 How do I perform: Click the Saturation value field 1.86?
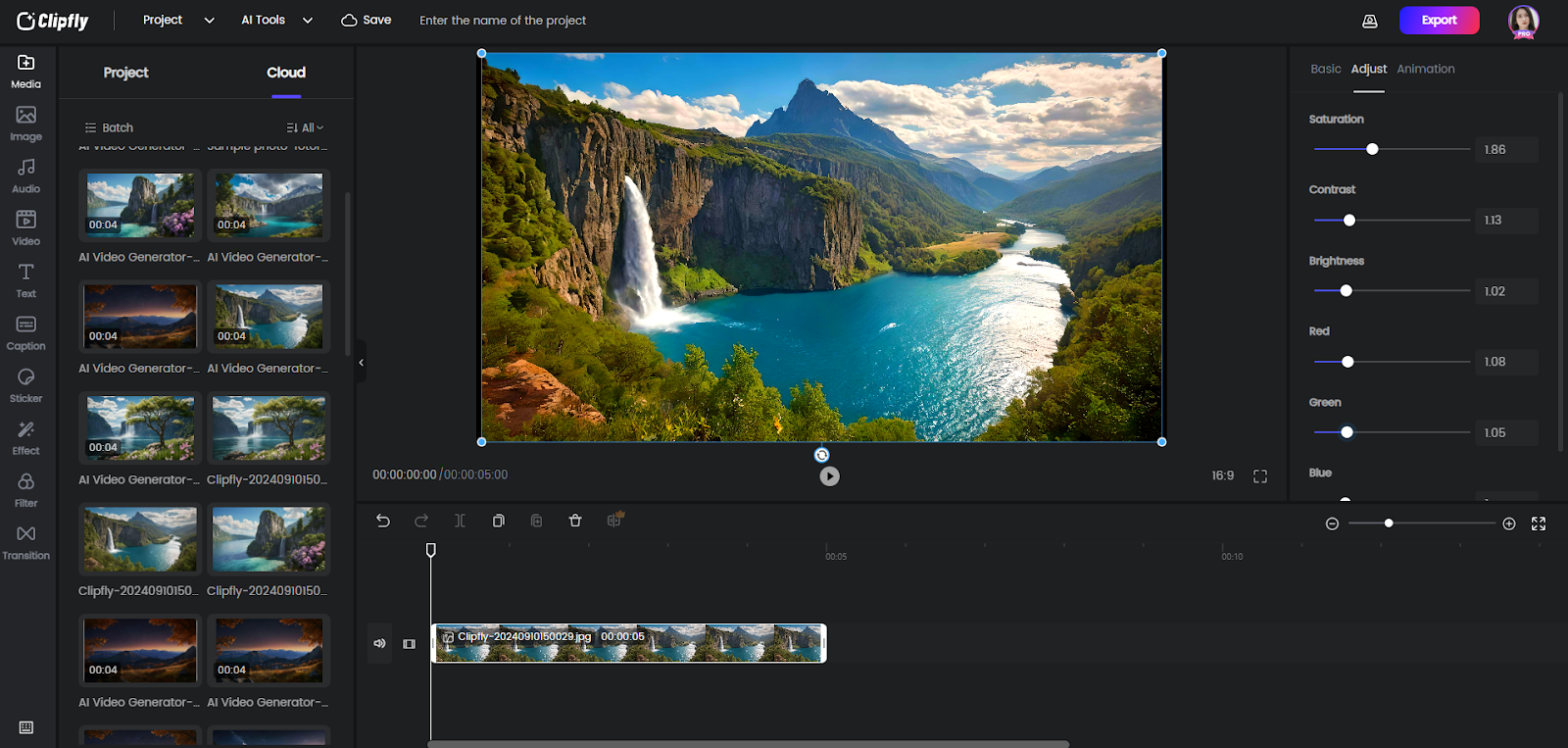(x=1506, y=149)
